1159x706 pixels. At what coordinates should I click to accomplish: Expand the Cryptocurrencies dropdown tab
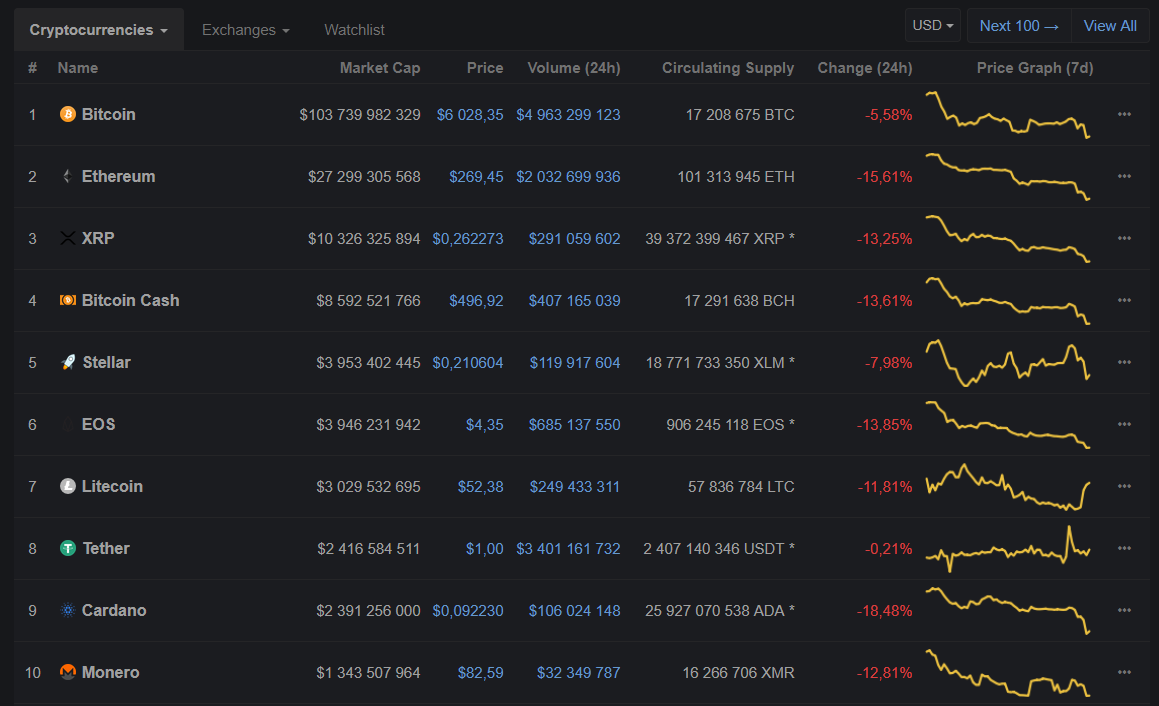[x=98, y=30]
